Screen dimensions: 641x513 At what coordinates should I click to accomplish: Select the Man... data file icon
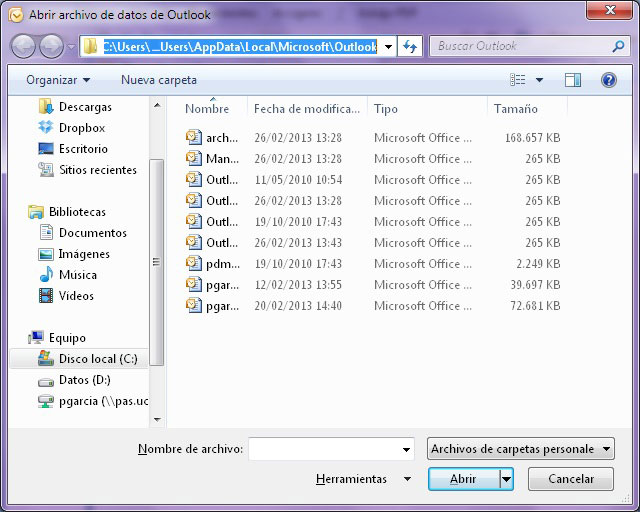click(194, 158)
